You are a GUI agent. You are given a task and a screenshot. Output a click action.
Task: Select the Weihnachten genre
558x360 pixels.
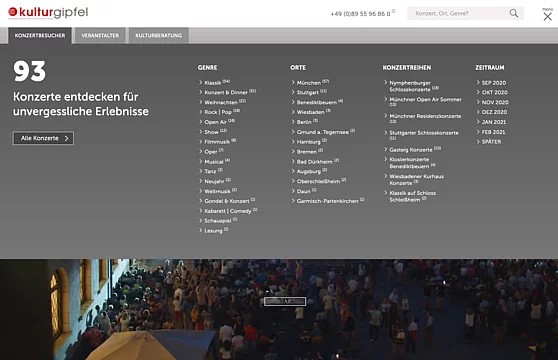point(222,102)
